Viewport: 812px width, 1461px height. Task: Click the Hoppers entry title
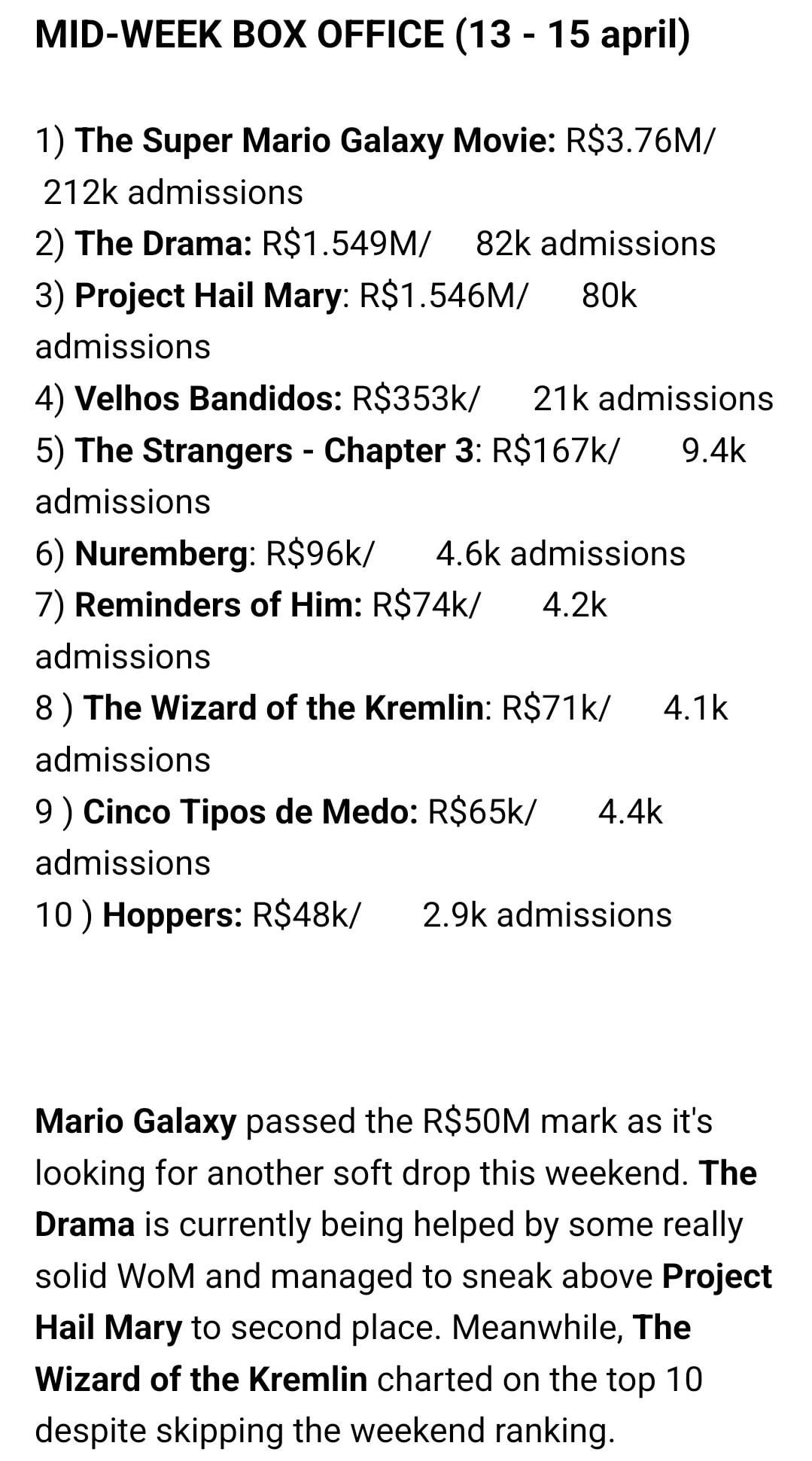pos(172,916)
